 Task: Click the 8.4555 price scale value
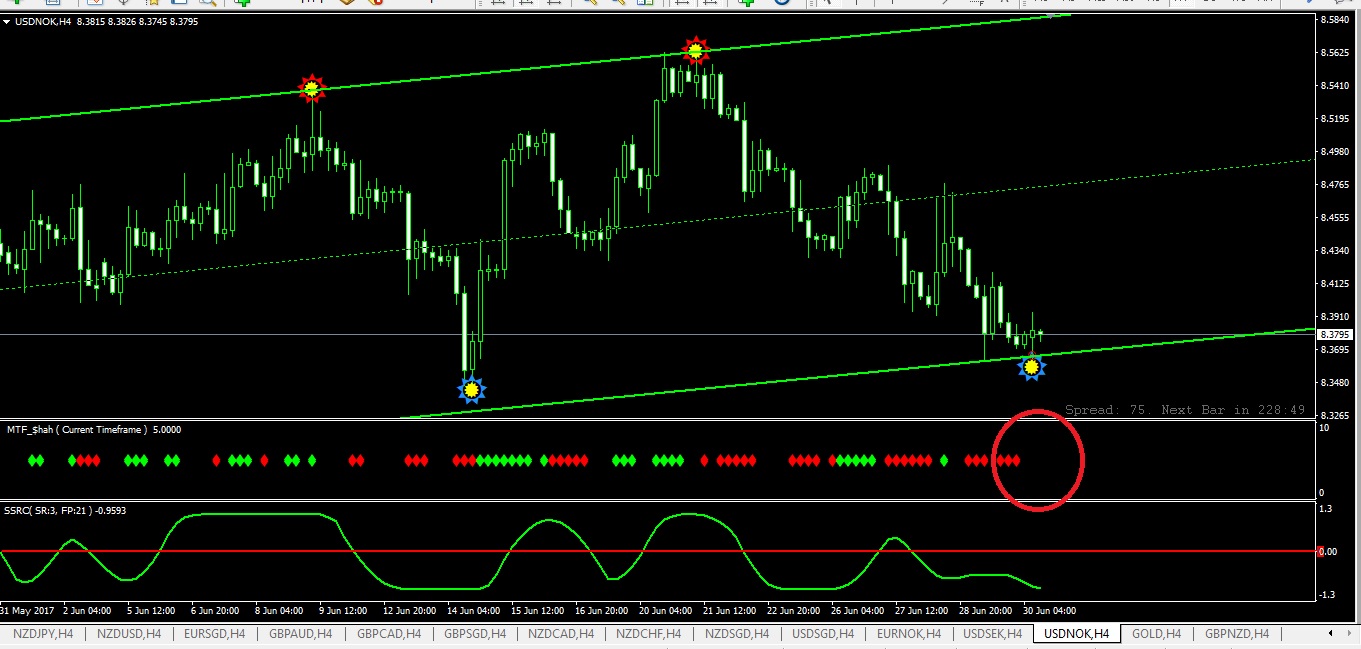click(x=1335, y=218)
